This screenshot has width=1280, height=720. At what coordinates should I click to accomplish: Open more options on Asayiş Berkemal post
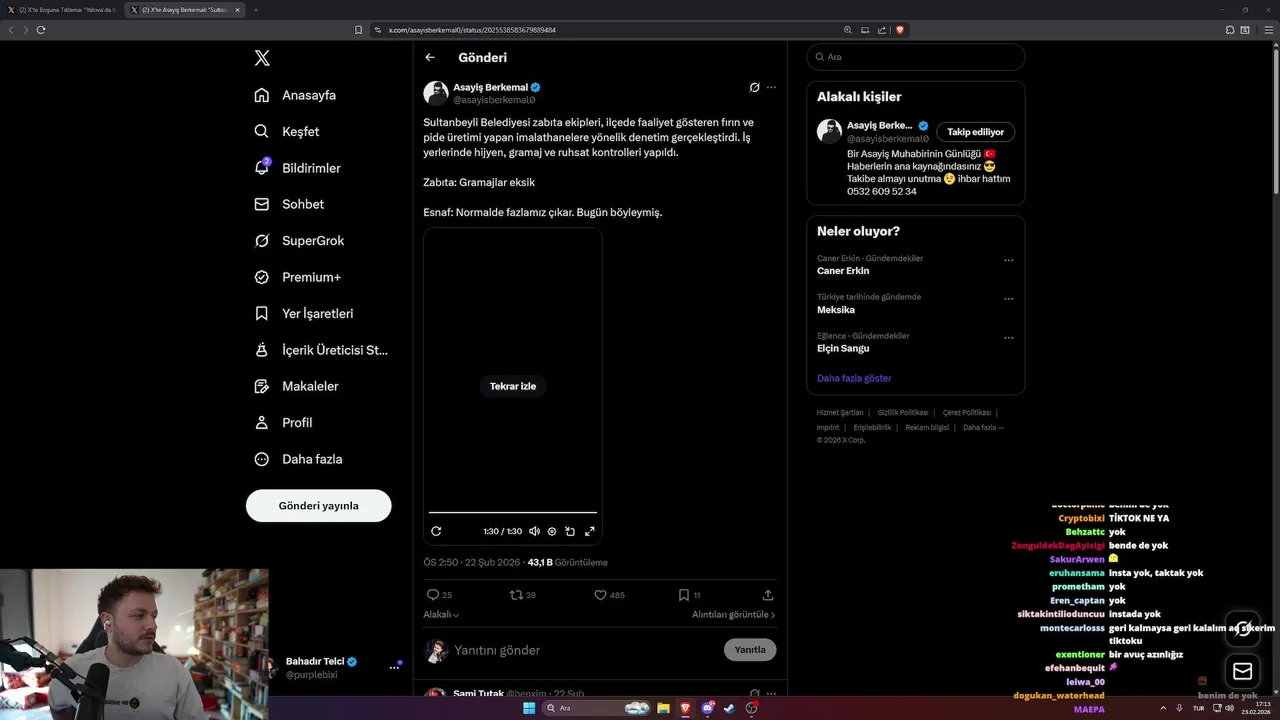pos(771,87)
